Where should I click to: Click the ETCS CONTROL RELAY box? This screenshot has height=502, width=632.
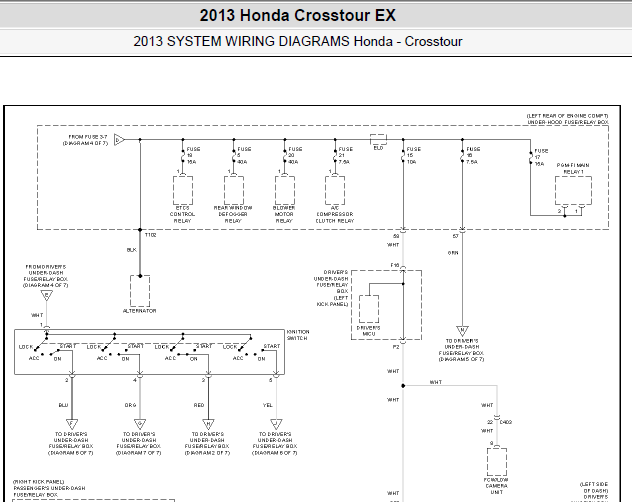point(183,190)
